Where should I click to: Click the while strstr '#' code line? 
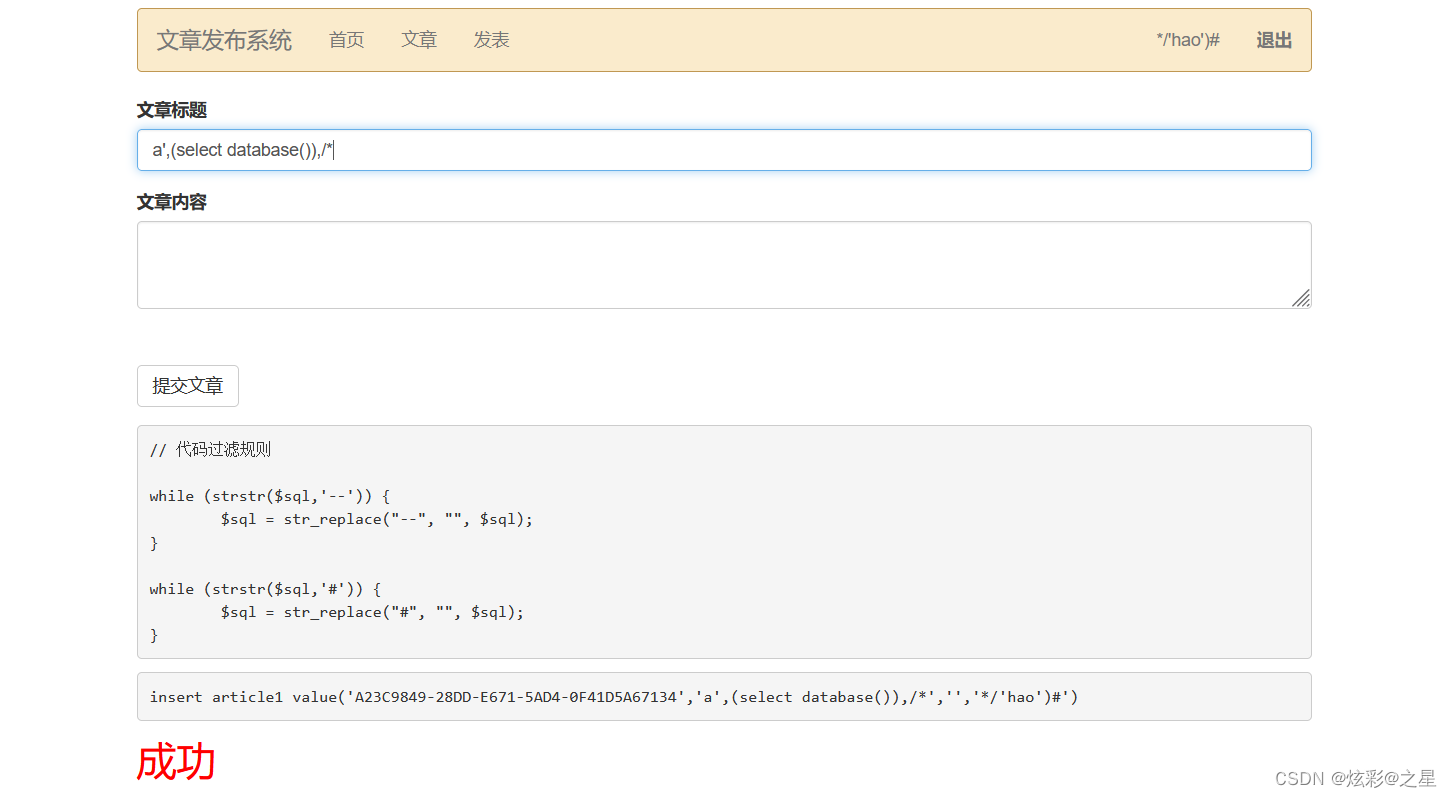265,589
